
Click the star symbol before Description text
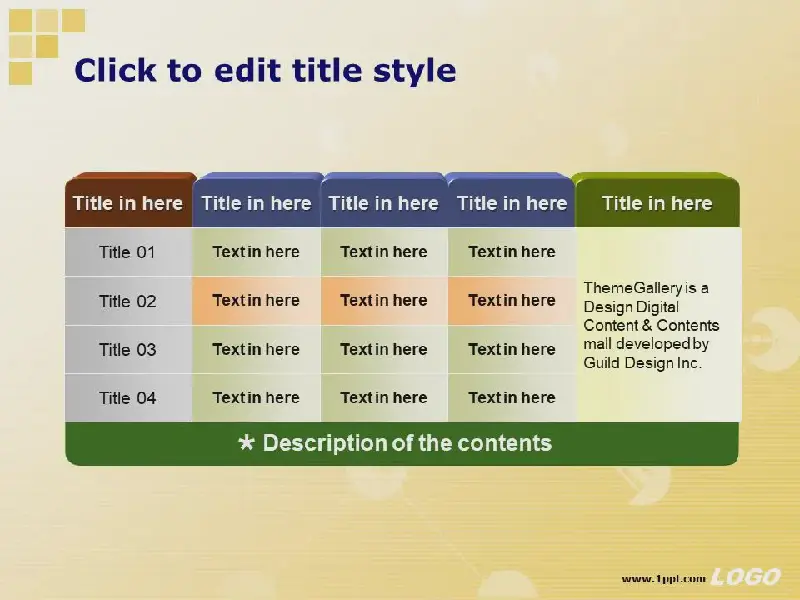point(246,442)
